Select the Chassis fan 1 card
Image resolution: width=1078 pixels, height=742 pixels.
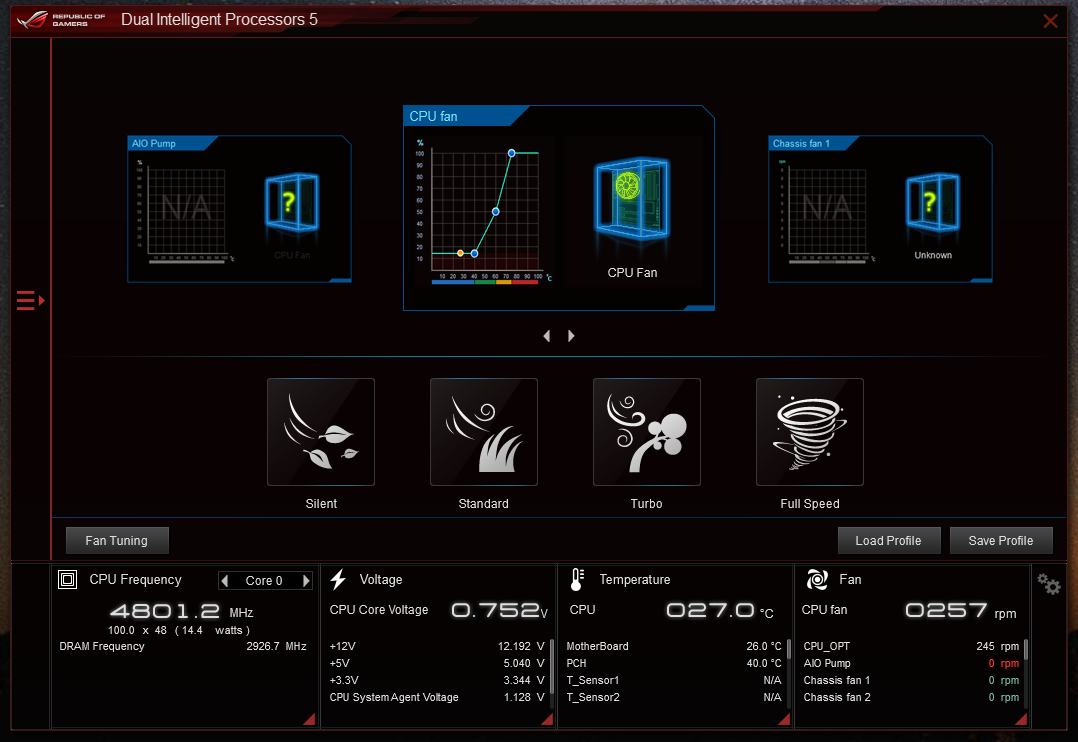click(880, 209)
